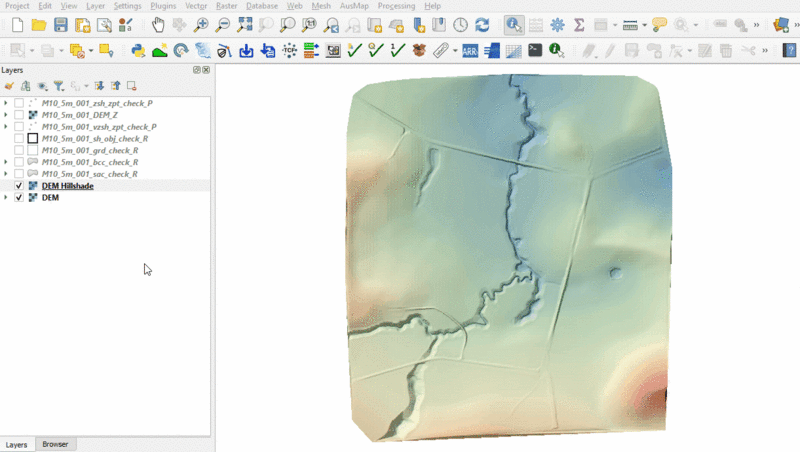
Task: Click the Zoom Full extent icon
Action: pos(245,25)
